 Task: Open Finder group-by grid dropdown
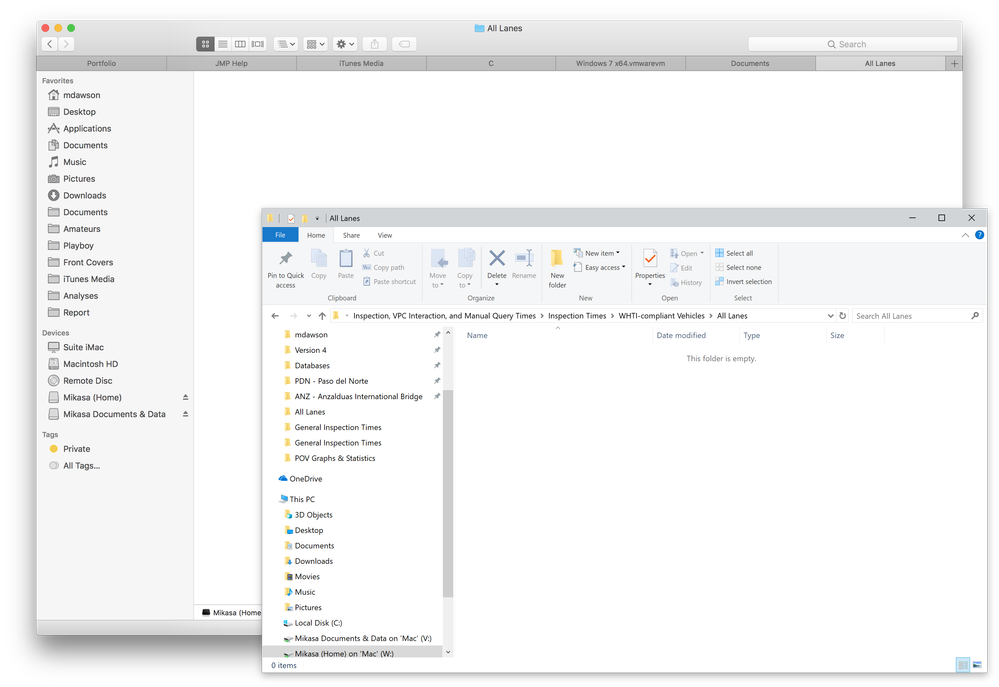tap(315, 44)
